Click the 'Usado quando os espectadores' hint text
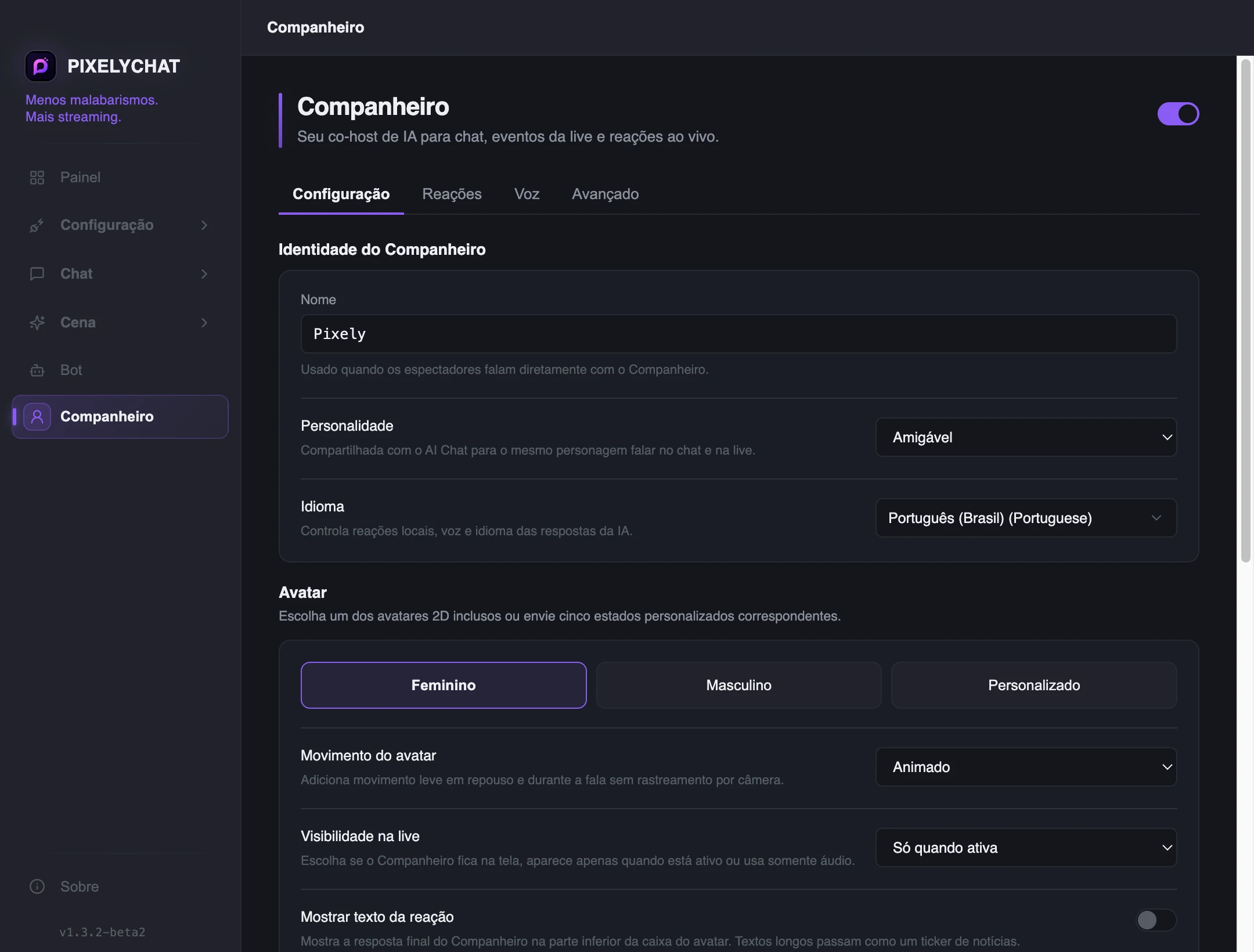The height and width of the screenshot is (952, 1254). pyautogui.click(x=505, y=370)
